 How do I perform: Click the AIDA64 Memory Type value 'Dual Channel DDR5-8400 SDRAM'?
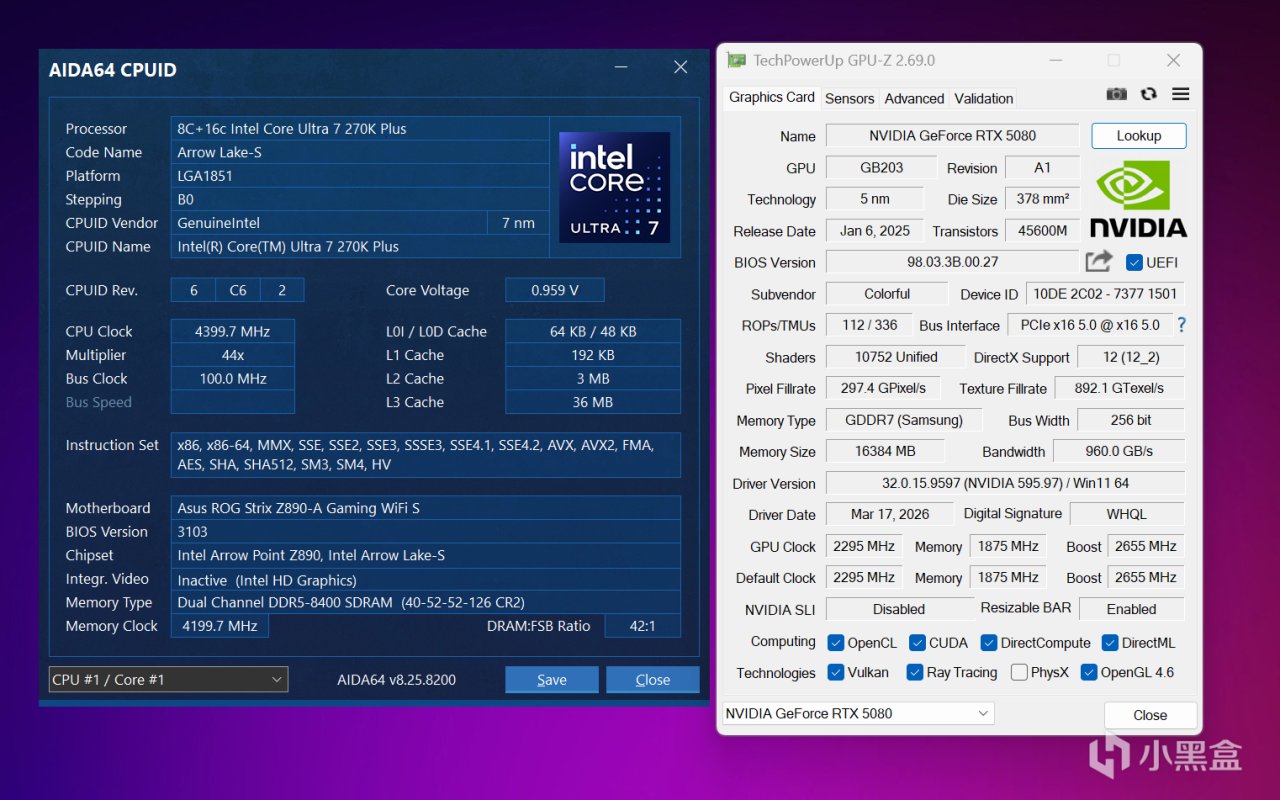pyautogui.click(x=426, y=602)
